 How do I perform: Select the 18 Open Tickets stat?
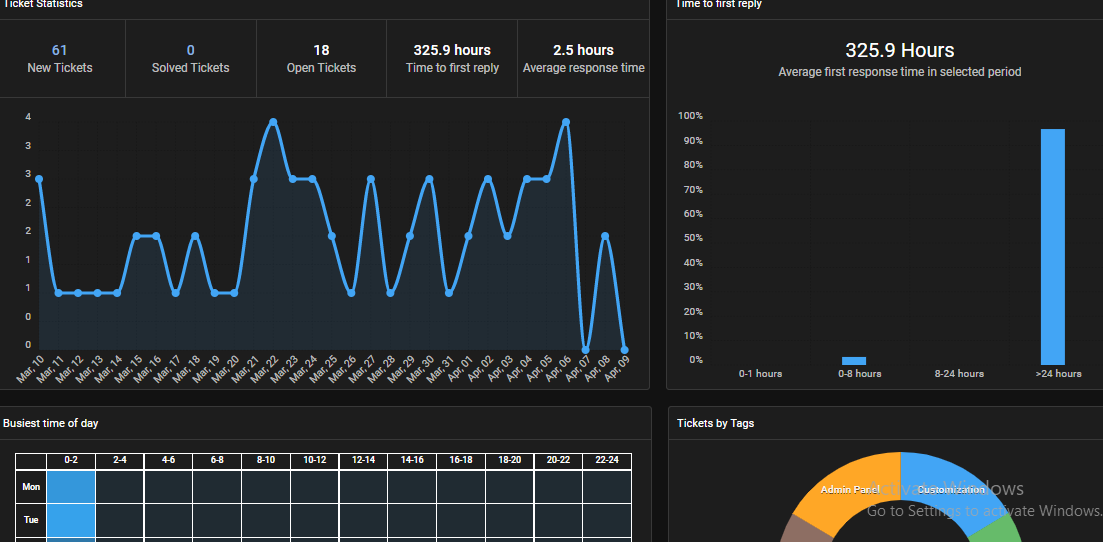coord(321,58)
